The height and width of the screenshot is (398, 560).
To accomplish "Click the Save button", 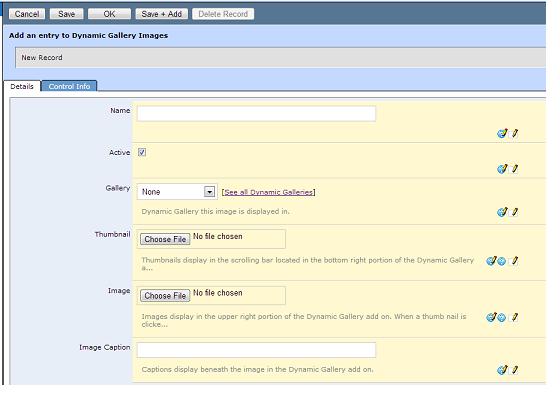I will click(x=66, y=14).
